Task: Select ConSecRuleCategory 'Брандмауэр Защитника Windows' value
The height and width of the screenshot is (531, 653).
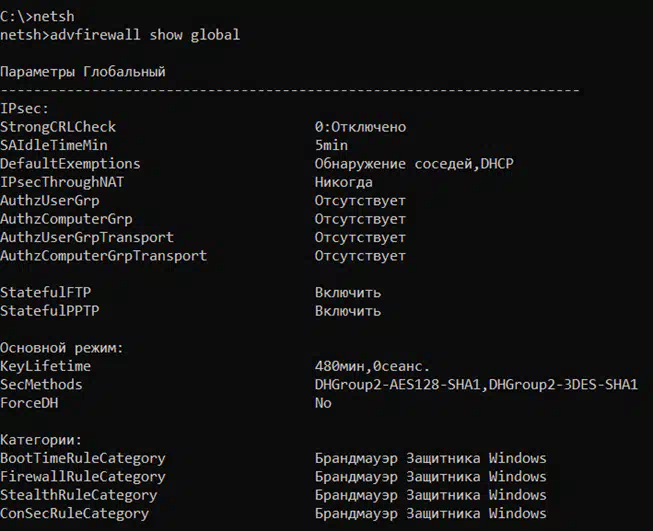Action: pyautogui.click(x=431, y=513)
